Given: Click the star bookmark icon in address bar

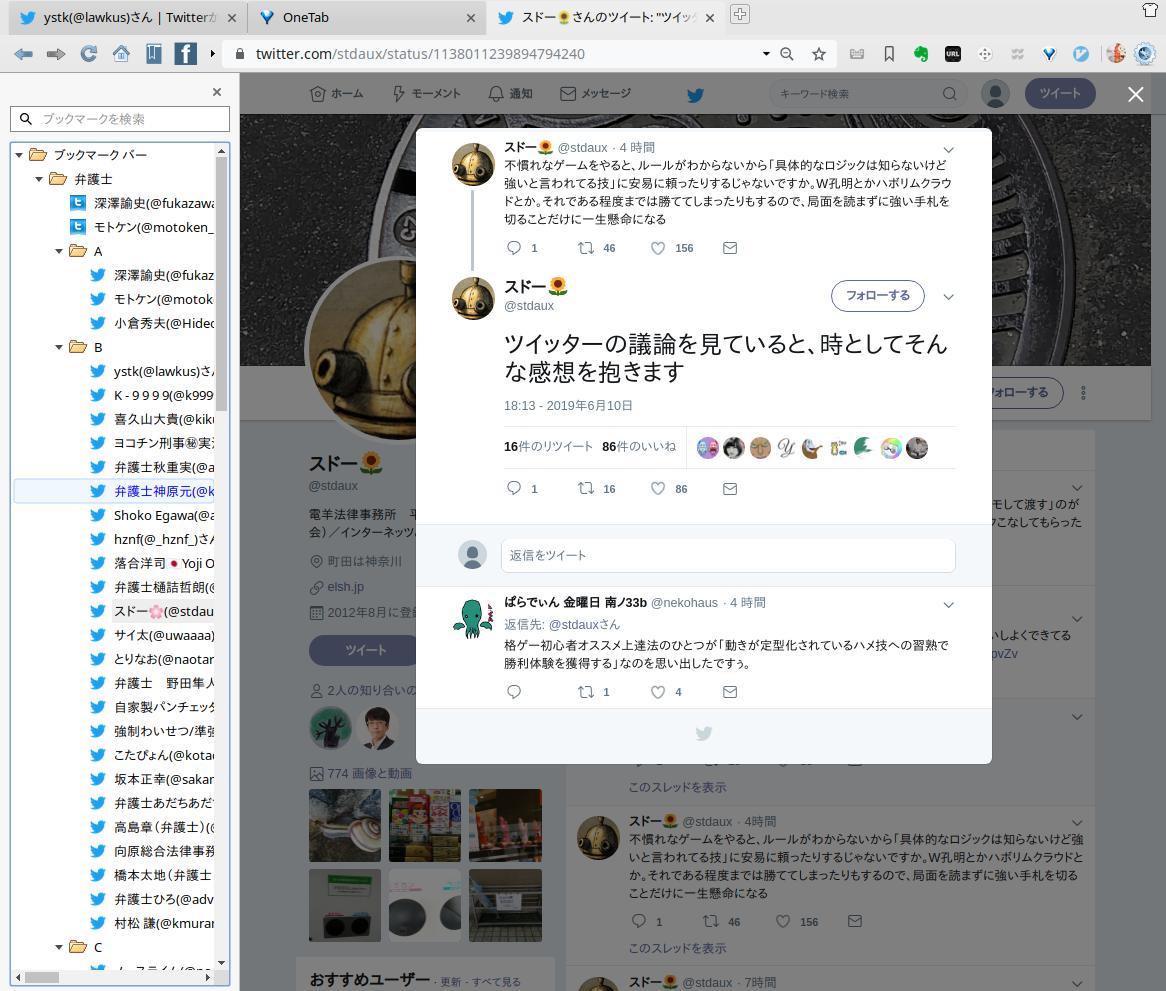Looking at the screenshot, I should (x=819, y=54).
